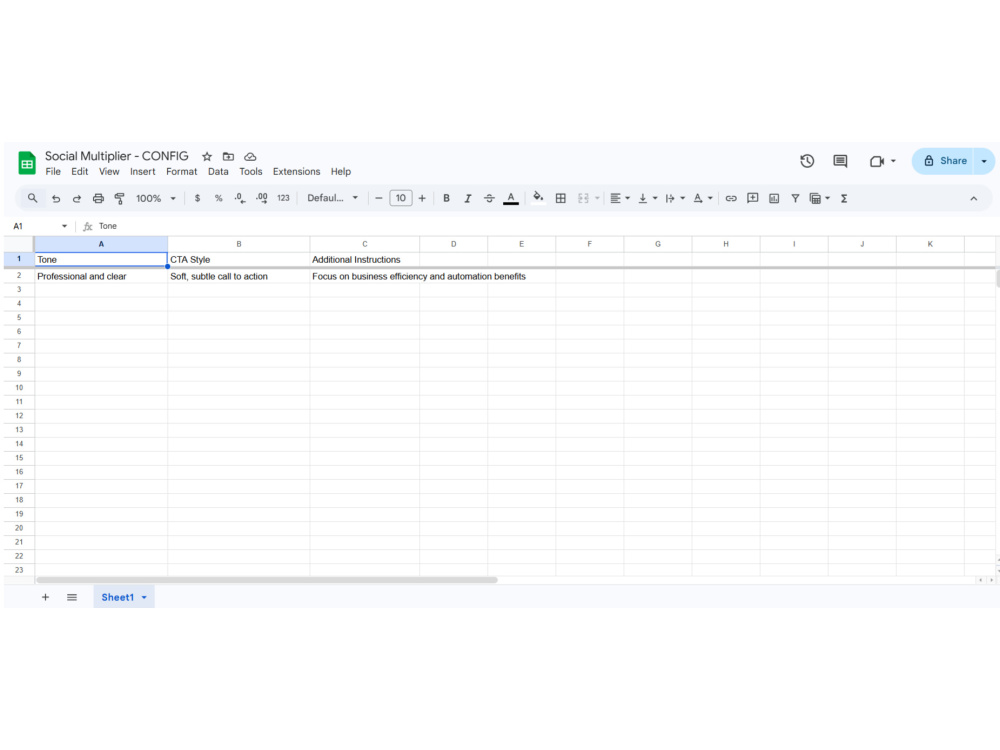This screenshot has height=750, width=1000.
Task: Select the Sheet1 tab
Action: click(124, 598)
